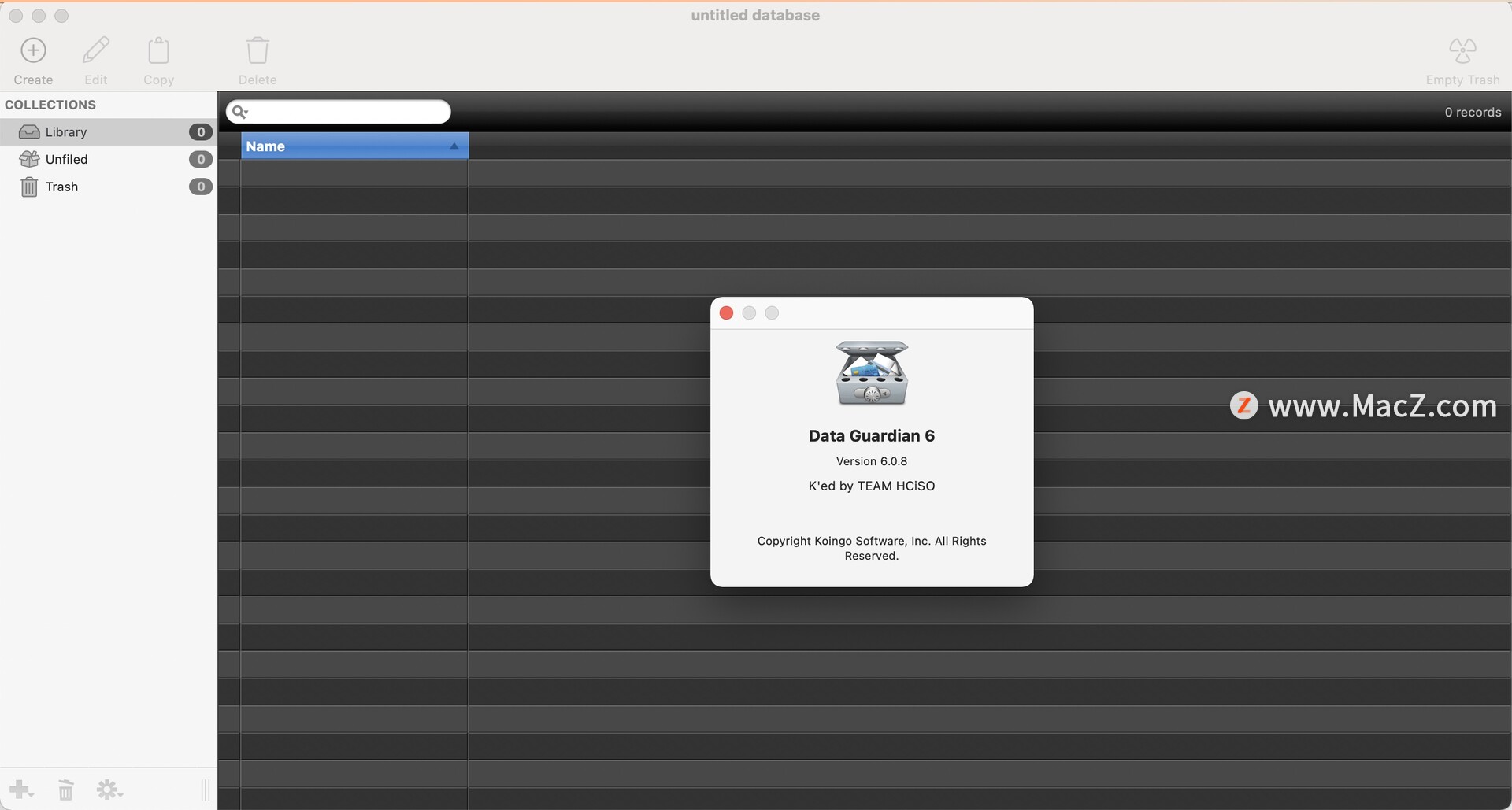Click the Create record toolbar icon
Screen dimensions: 1512x810
[x=33, y=51]
